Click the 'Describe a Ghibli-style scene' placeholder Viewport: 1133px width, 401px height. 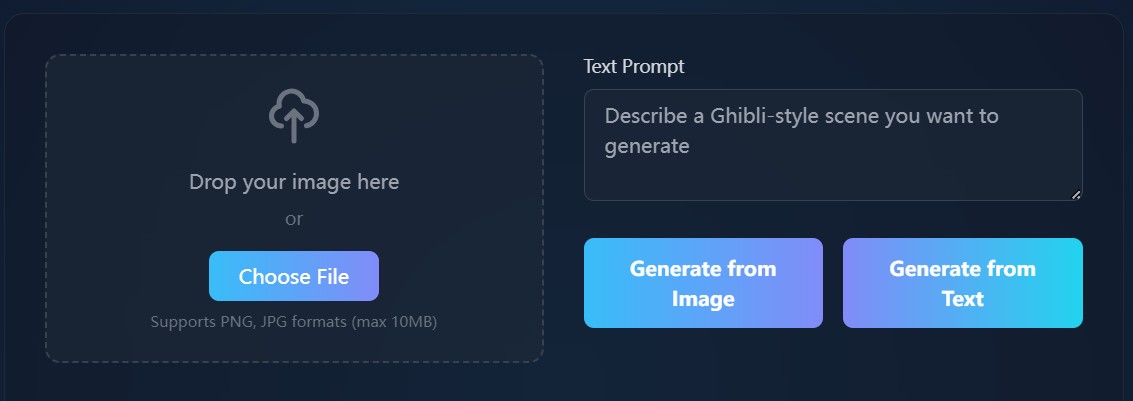pyautogui.click(x=802, y=131)
